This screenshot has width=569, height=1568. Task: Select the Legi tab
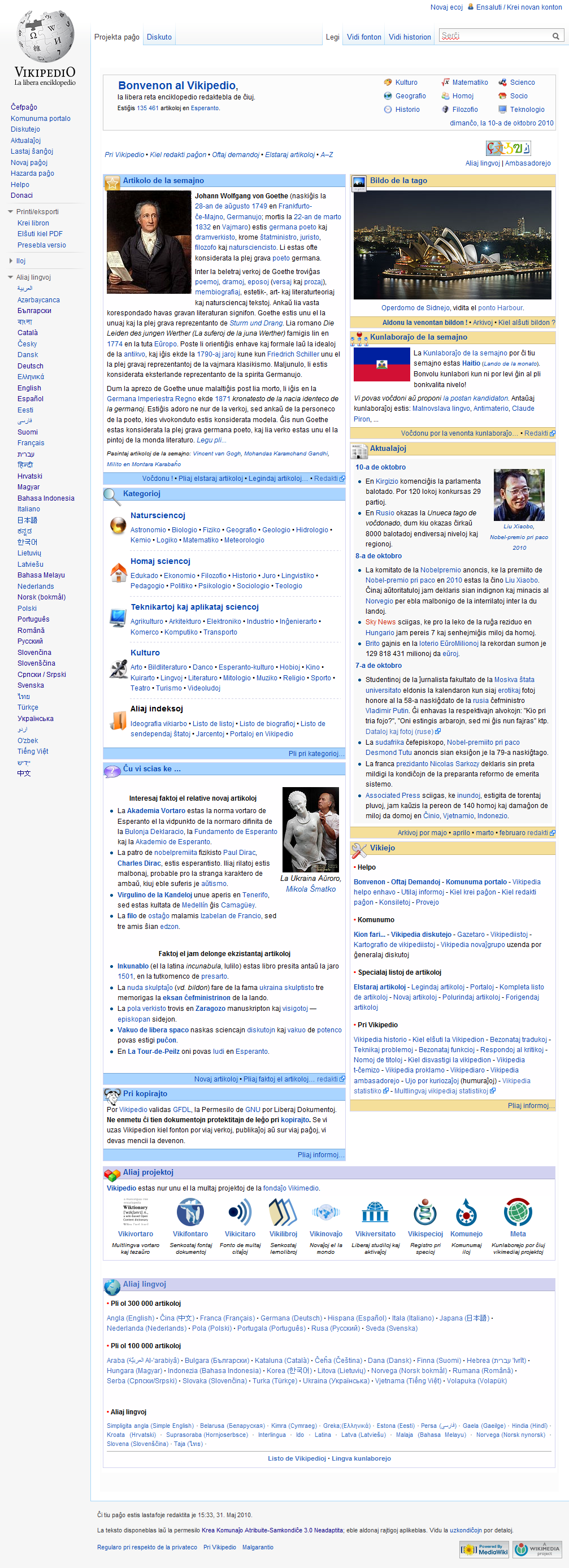tap(333, 37)
